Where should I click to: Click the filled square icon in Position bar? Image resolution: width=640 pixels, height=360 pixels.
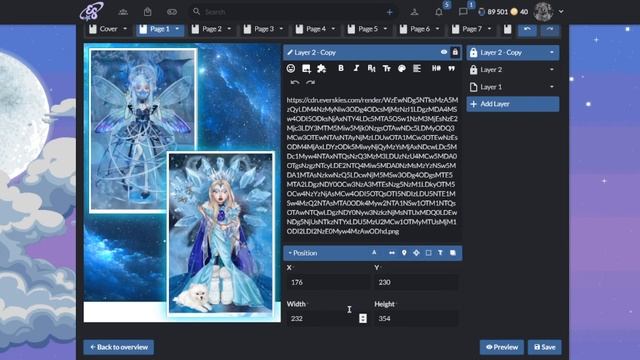[x=453, y=253]
